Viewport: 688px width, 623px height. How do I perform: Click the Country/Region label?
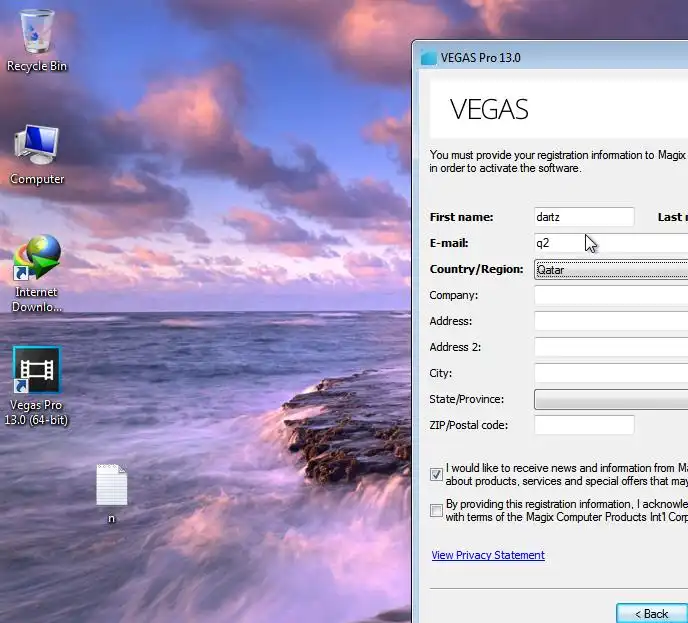point(477,269)
